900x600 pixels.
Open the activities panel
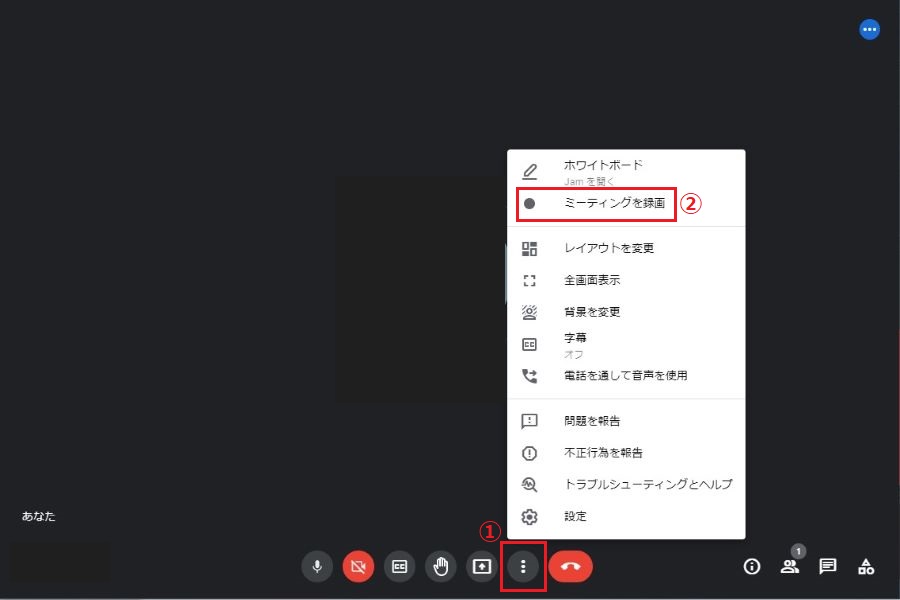(866, 566)
